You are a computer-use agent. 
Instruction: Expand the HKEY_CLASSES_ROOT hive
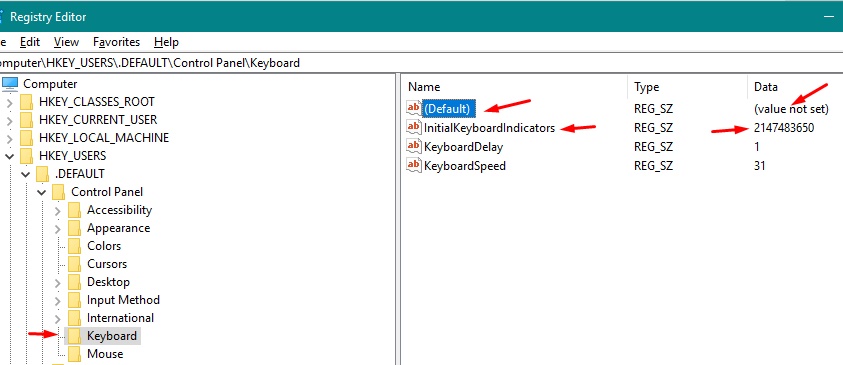click(10, 102)
